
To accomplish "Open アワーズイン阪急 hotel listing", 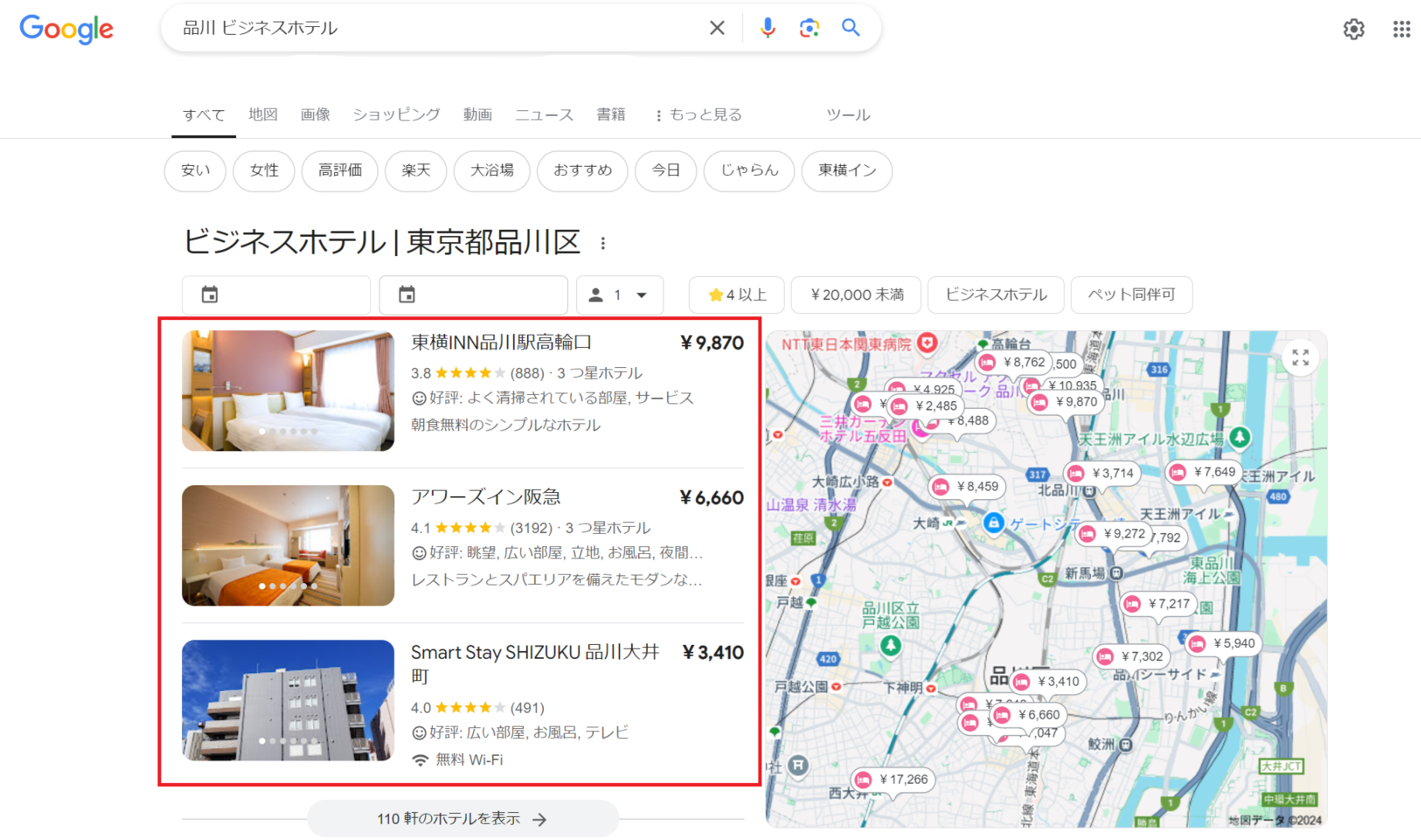I will click(486, 498).
